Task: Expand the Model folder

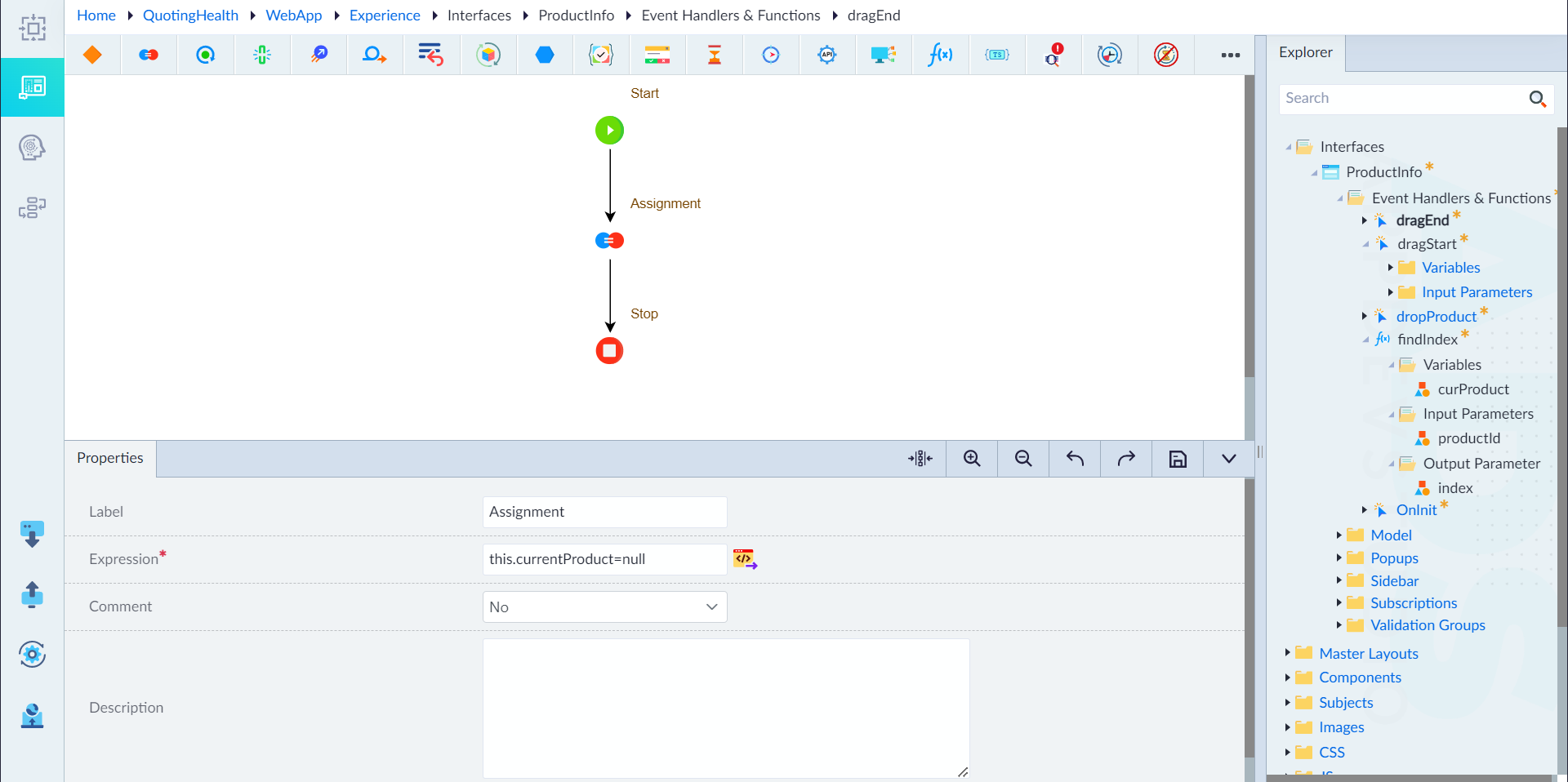Action: click(1339, 535)
